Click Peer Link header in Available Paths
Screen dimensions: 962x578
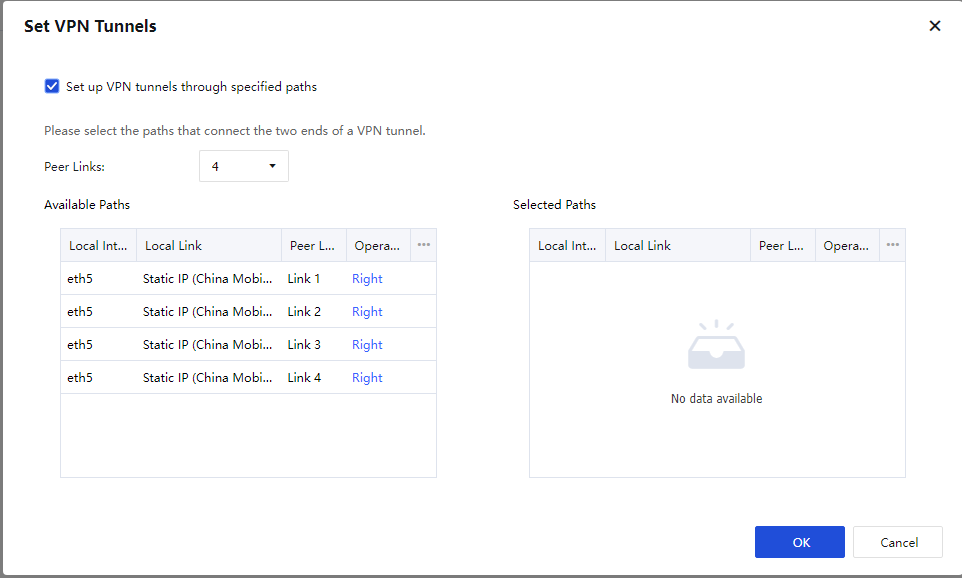coord(313,246)
